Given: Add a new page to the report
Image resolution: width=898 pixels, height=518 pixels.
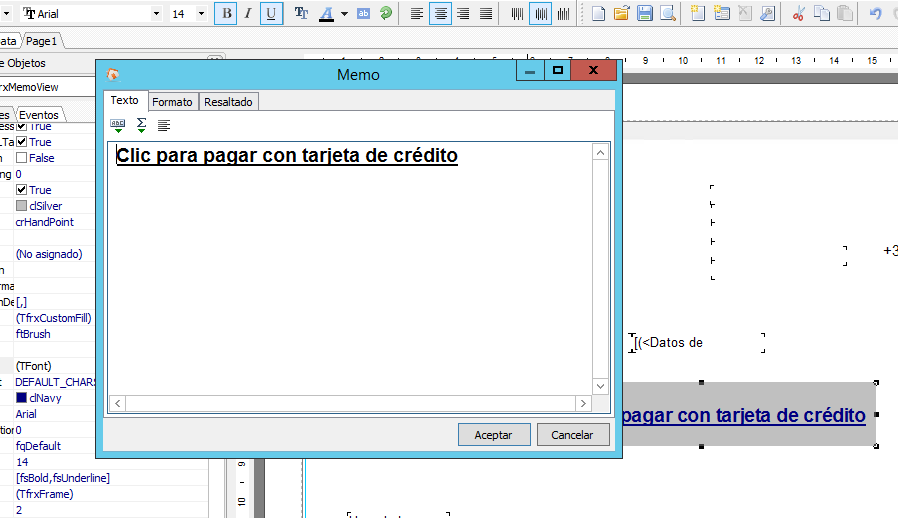Looking at the screenshot, I should point(698,13).
